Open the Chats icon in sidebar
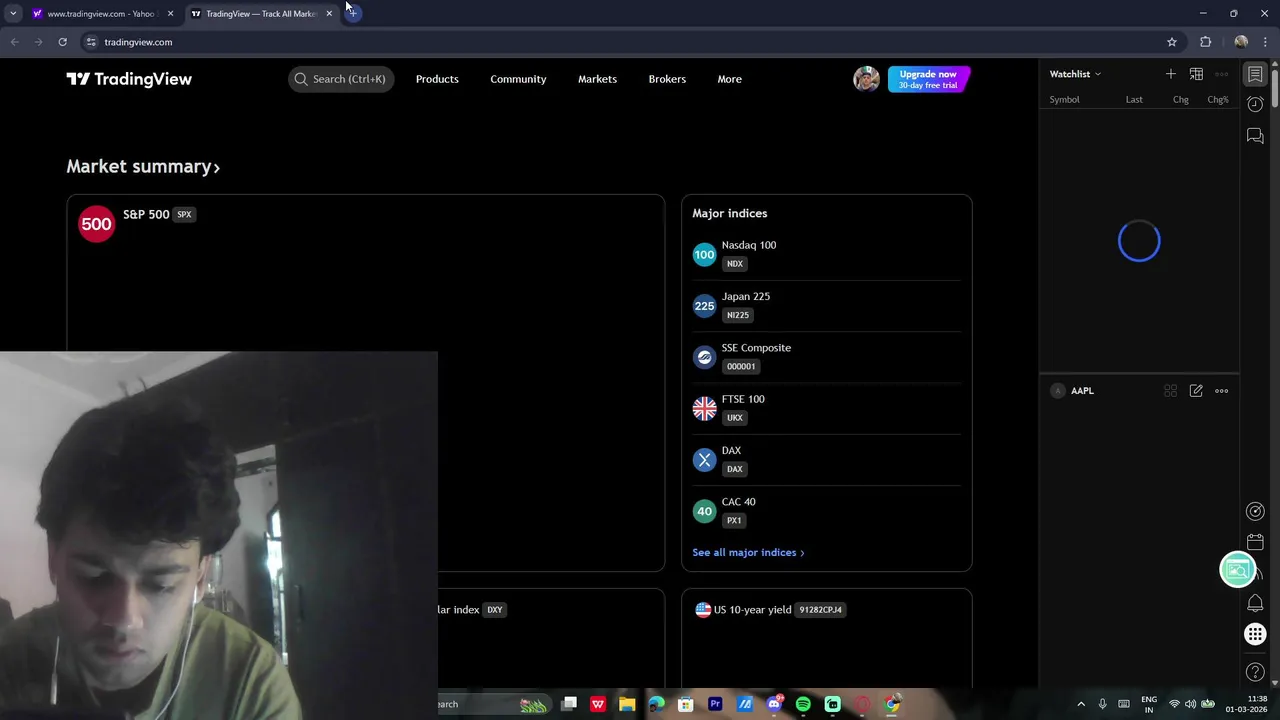Viewport: 1280px width, 720px height. [x=1255, y=136]
